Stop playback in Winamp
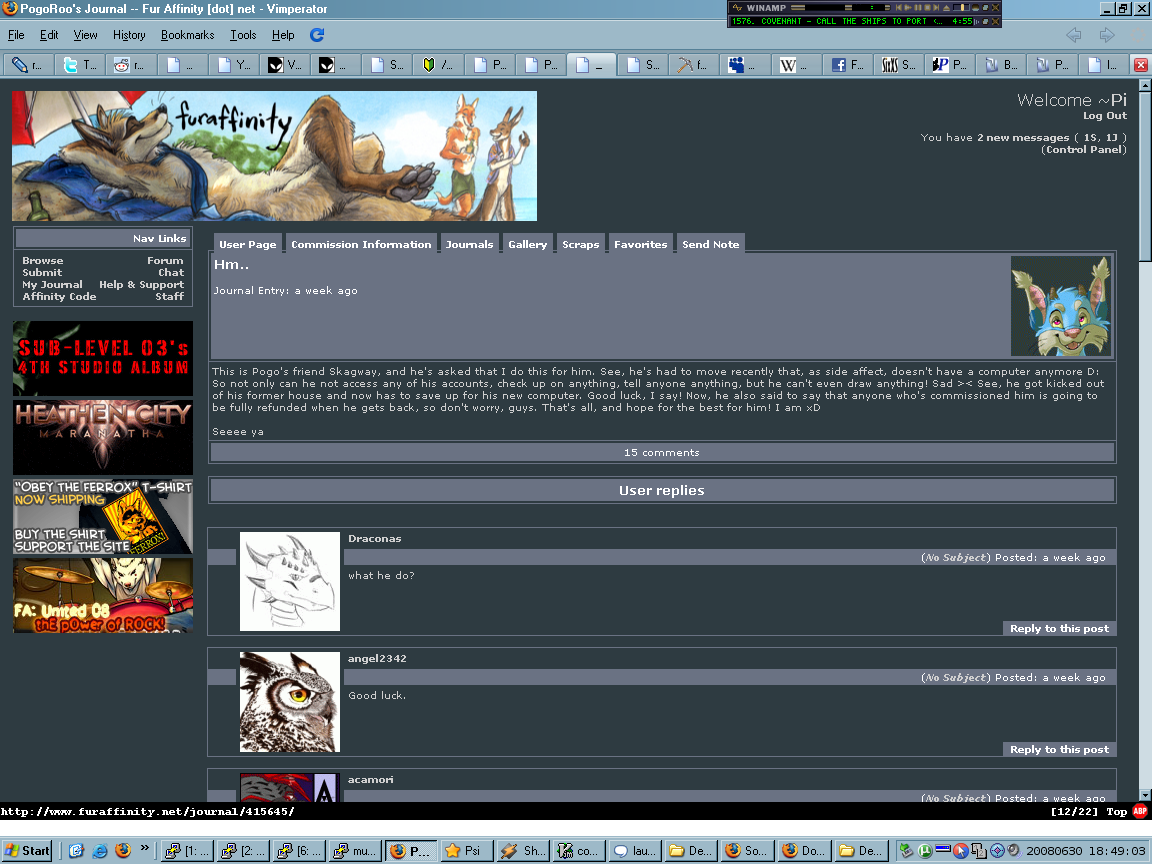 927,7
